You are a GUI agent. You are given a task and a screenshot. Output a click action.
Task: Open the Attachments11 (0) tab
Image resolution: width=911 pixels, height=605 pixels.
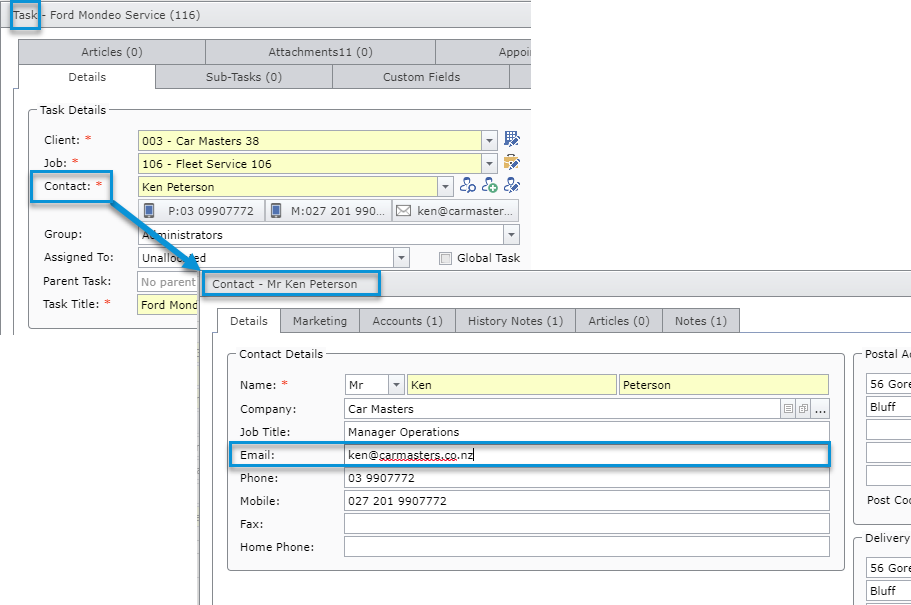[x=320, y=52]
